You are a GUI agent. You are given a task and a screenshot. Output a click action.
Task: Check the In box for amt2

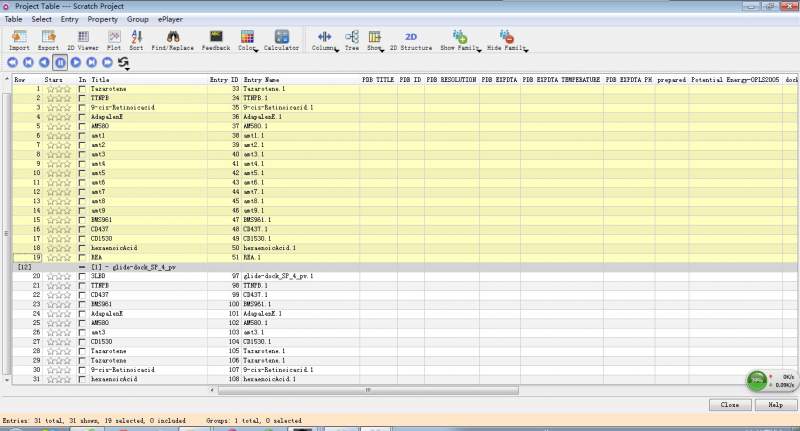(82, 145)
